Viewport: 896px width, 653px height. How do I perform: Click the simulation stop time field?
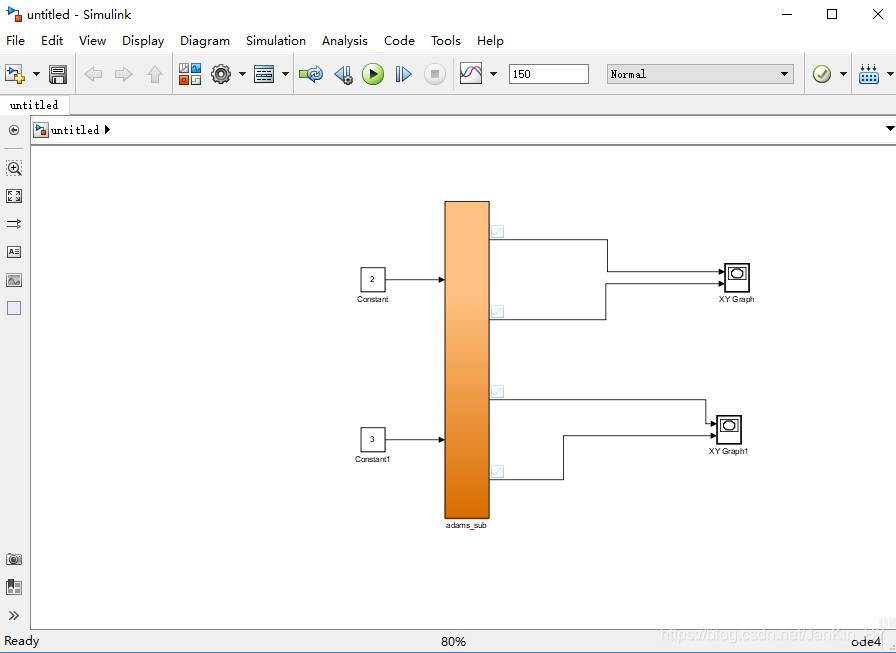coord(548,74)
